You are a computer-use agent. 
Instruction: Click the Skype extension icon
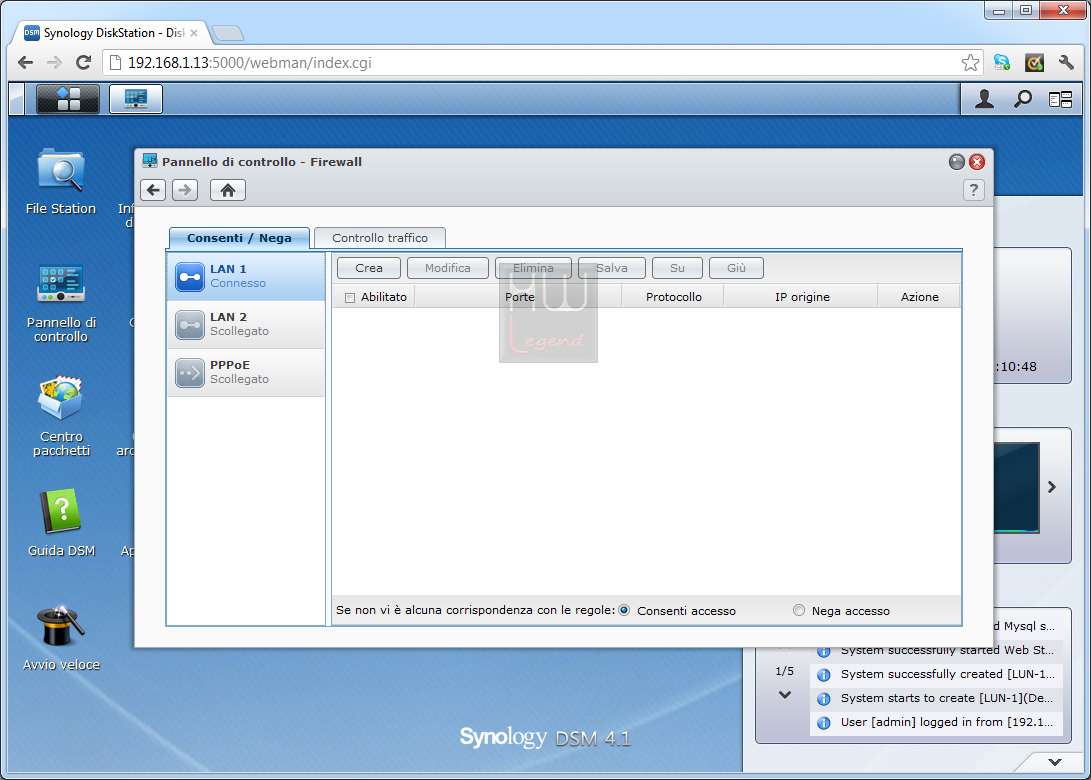click(1002, 63)
